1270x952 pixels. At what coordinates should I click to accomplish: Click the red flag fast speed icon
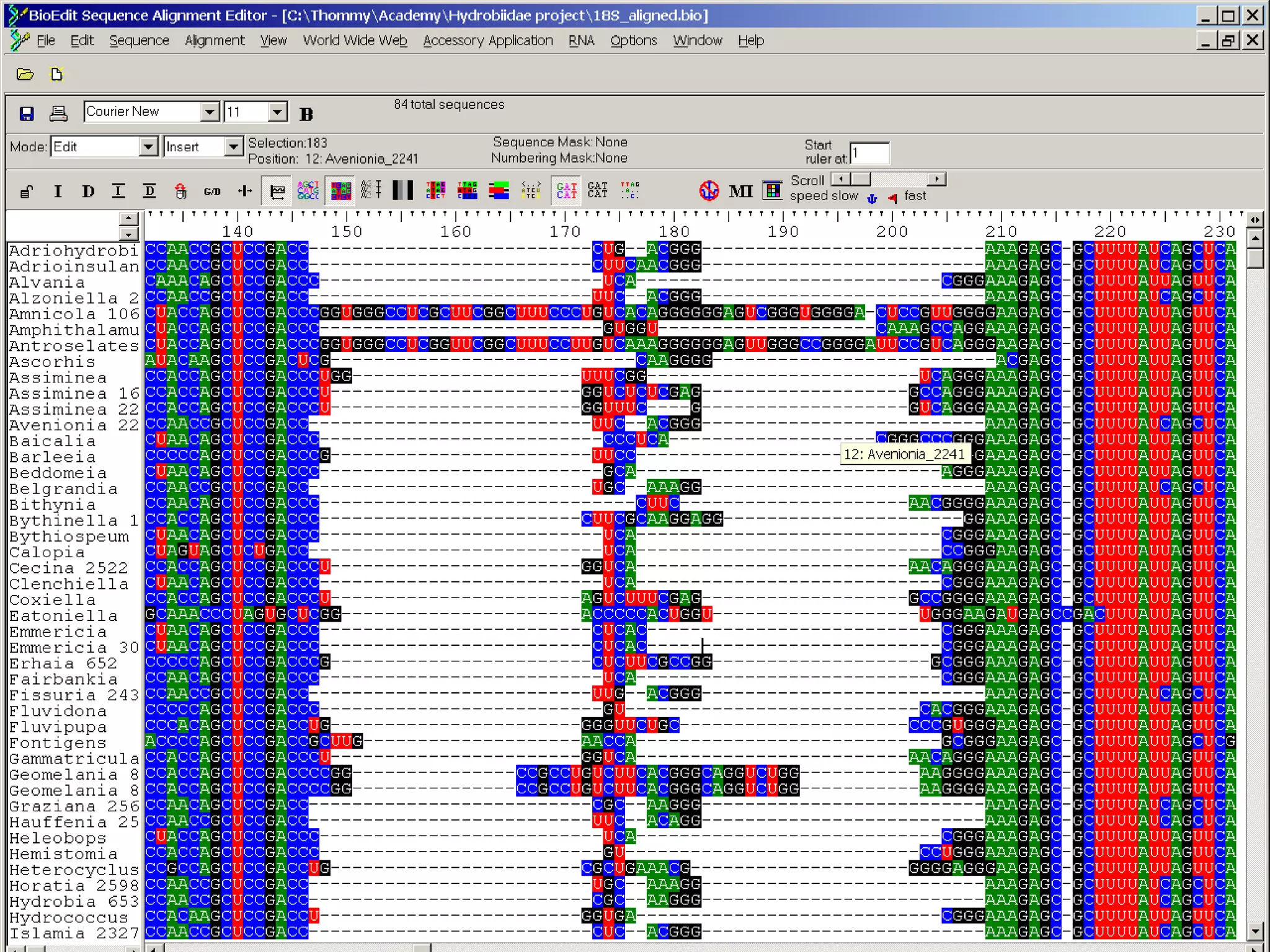point(892,198)
